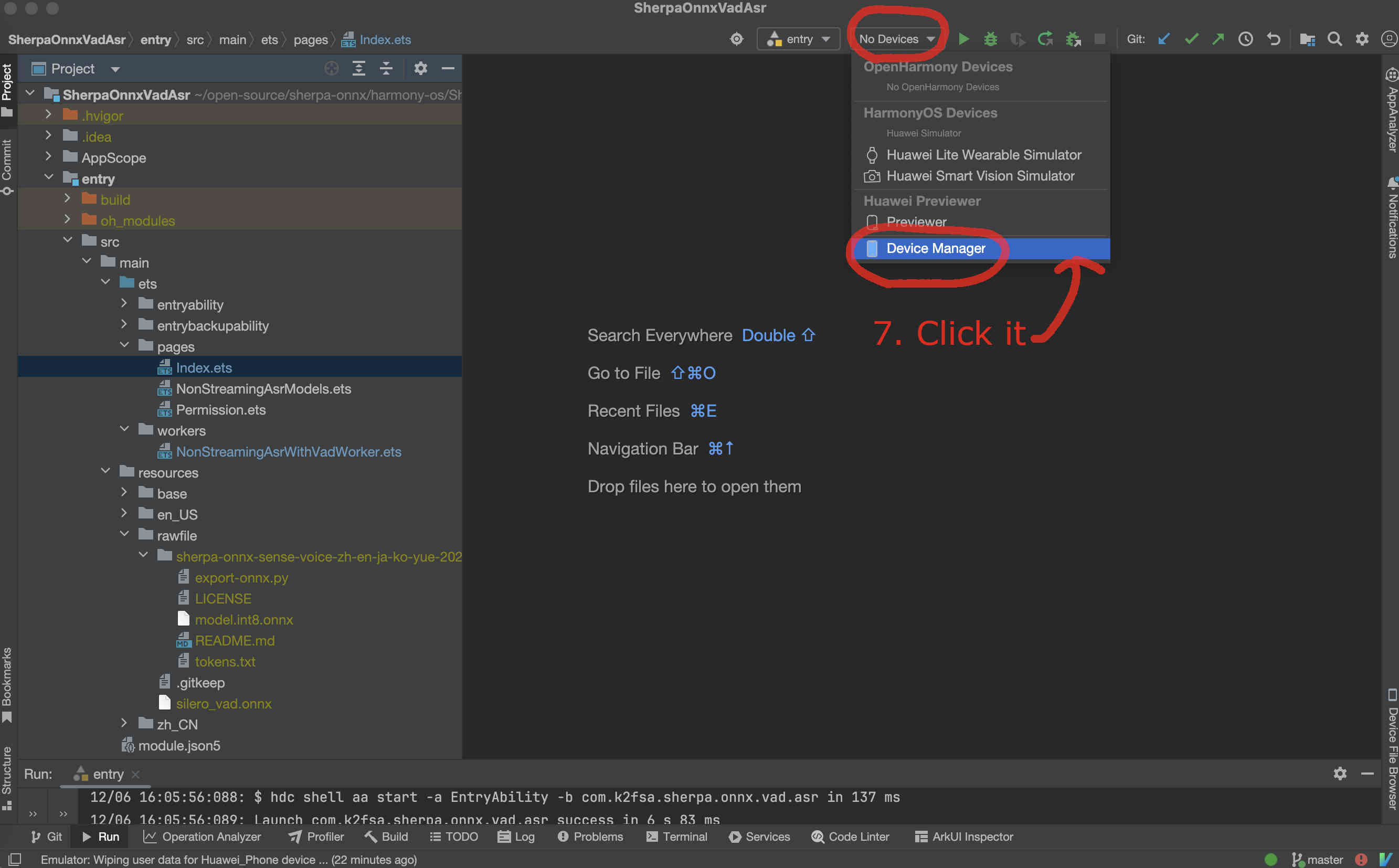Collapse the rawfile folder
Image resolution: width=1399 pixels, height=868 pixels.
click(x=124, y=534)
